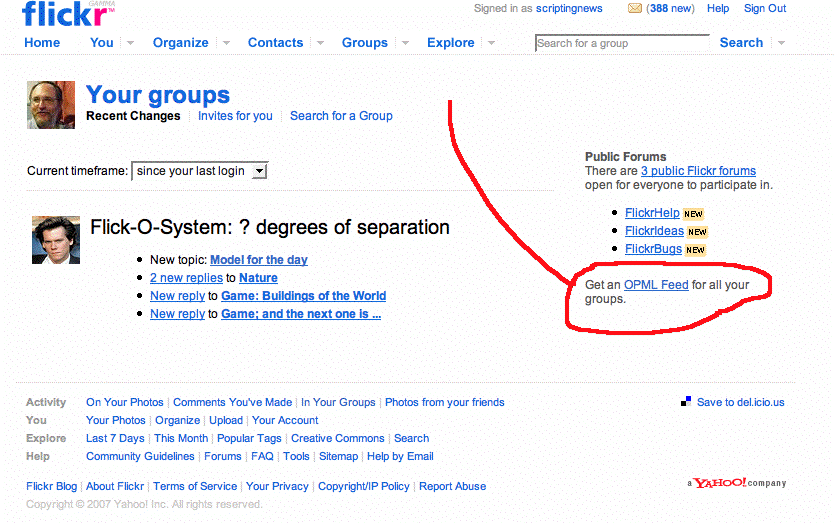Screen dimensions: 835x523
Task: Open the Flick-O-System group thumbnail
Action: pyautogui.click(x=56, y=239)
